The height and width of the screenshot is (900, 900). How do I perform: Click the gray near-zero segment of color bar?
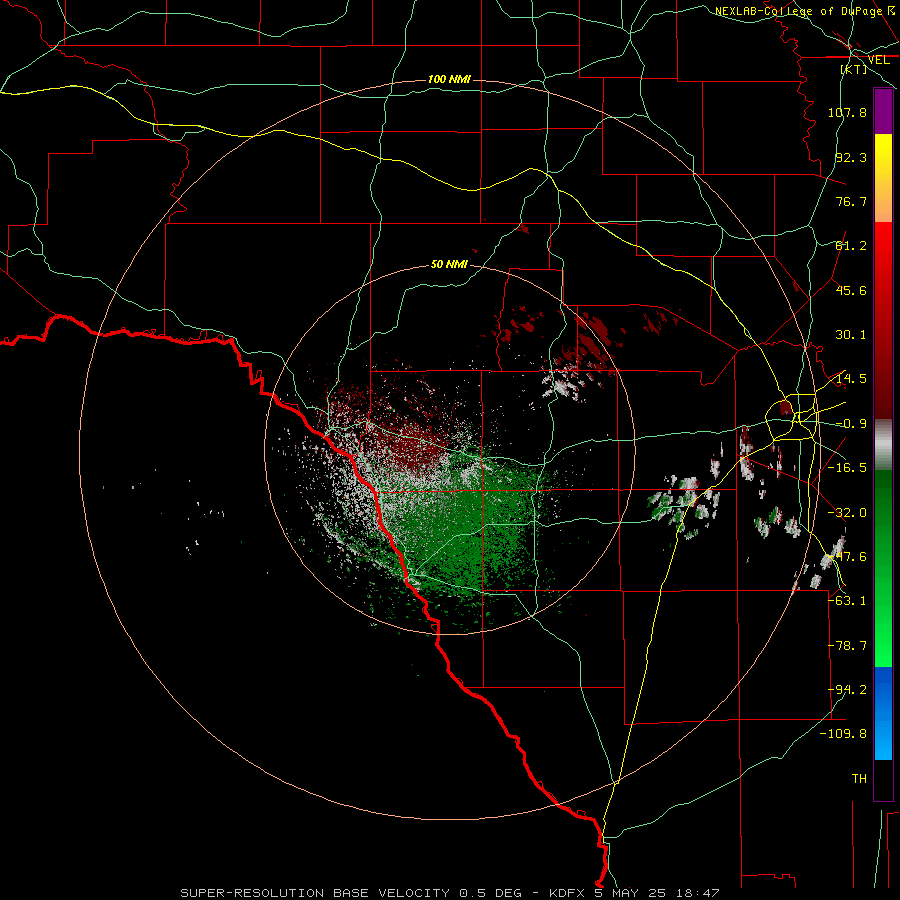tap(883, 445)
